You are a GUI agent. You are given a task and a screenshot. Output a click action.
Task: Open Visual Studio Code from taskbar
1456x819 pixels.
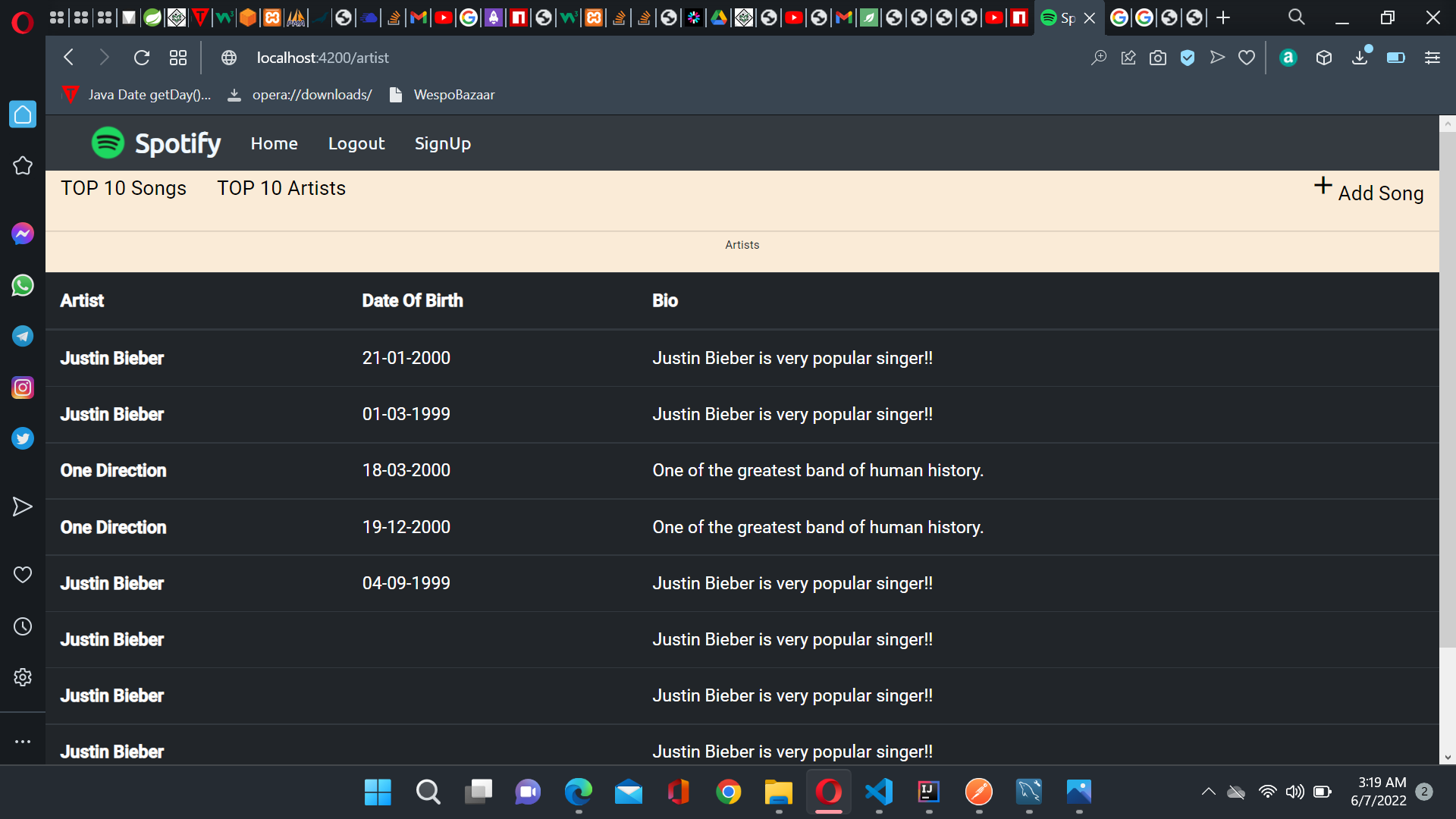coord(879,792)
